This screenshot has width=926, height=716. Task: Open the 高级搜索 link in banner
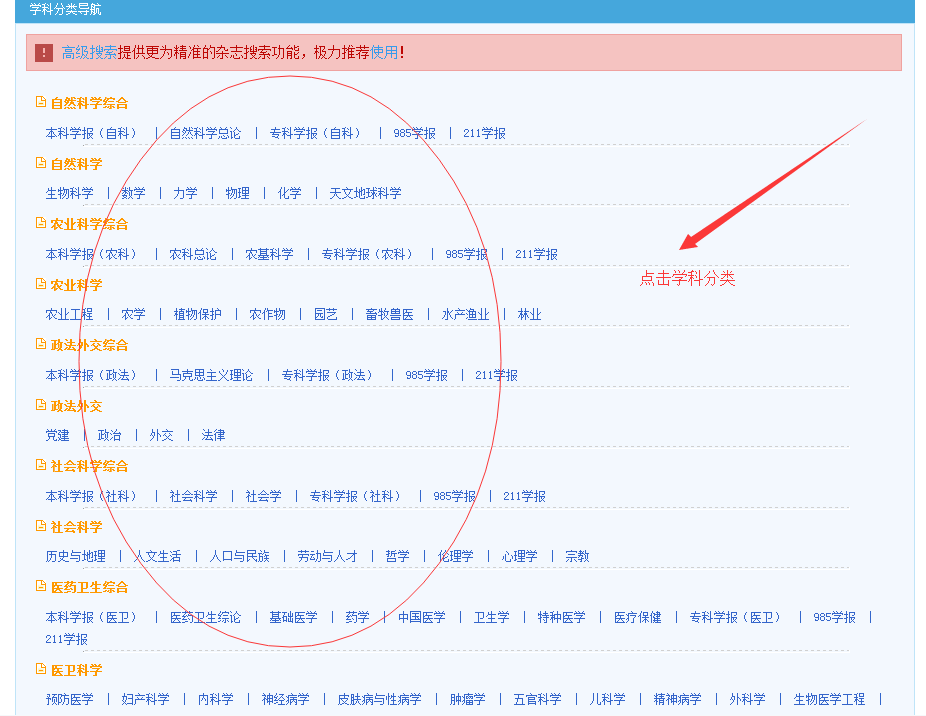(x=89, y=53)
